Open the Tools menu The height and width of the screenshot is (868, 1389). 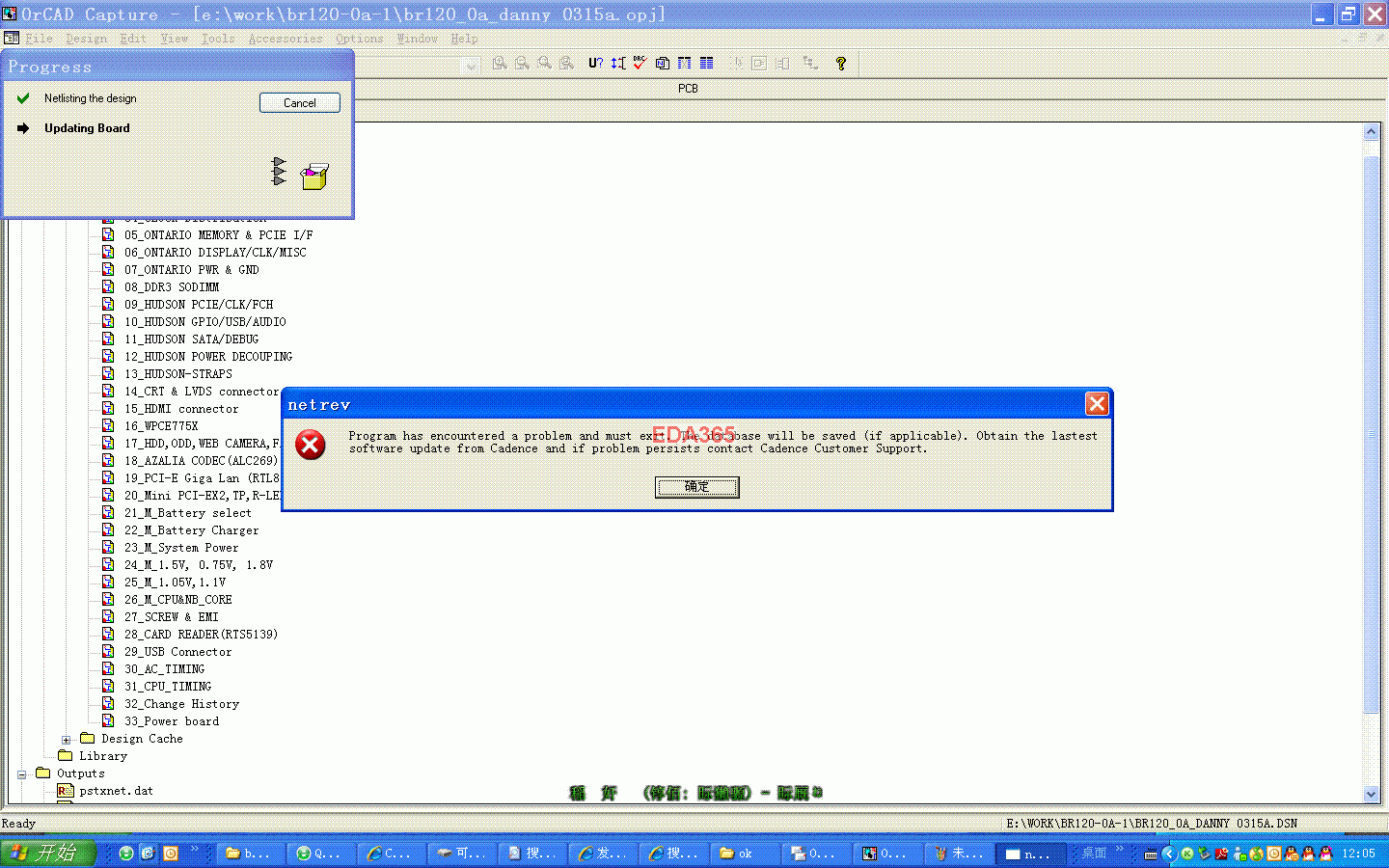tap(218, 39)
